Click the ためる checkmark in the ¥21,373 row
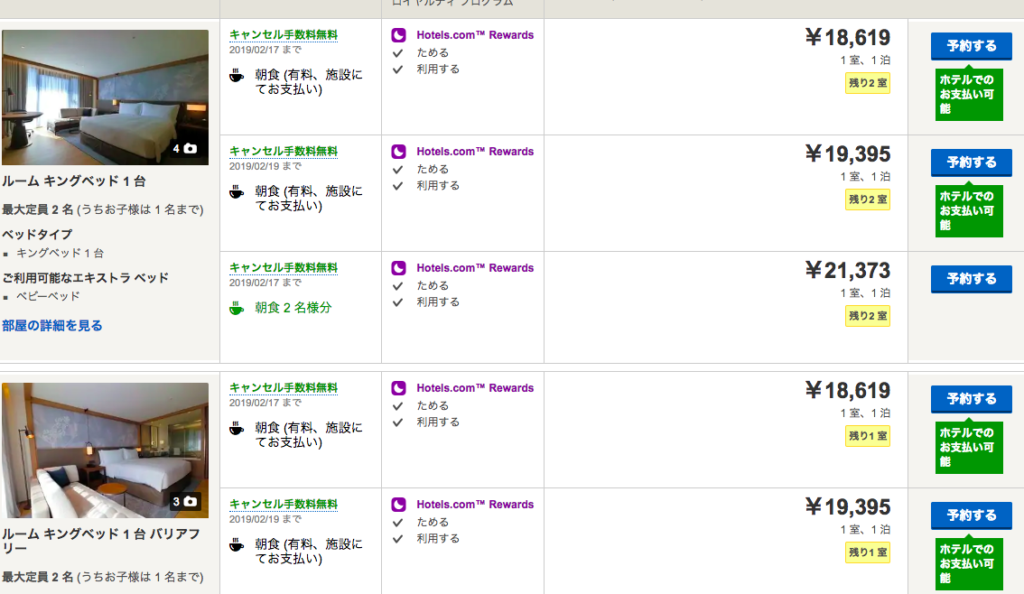 [x=397, y=286]
